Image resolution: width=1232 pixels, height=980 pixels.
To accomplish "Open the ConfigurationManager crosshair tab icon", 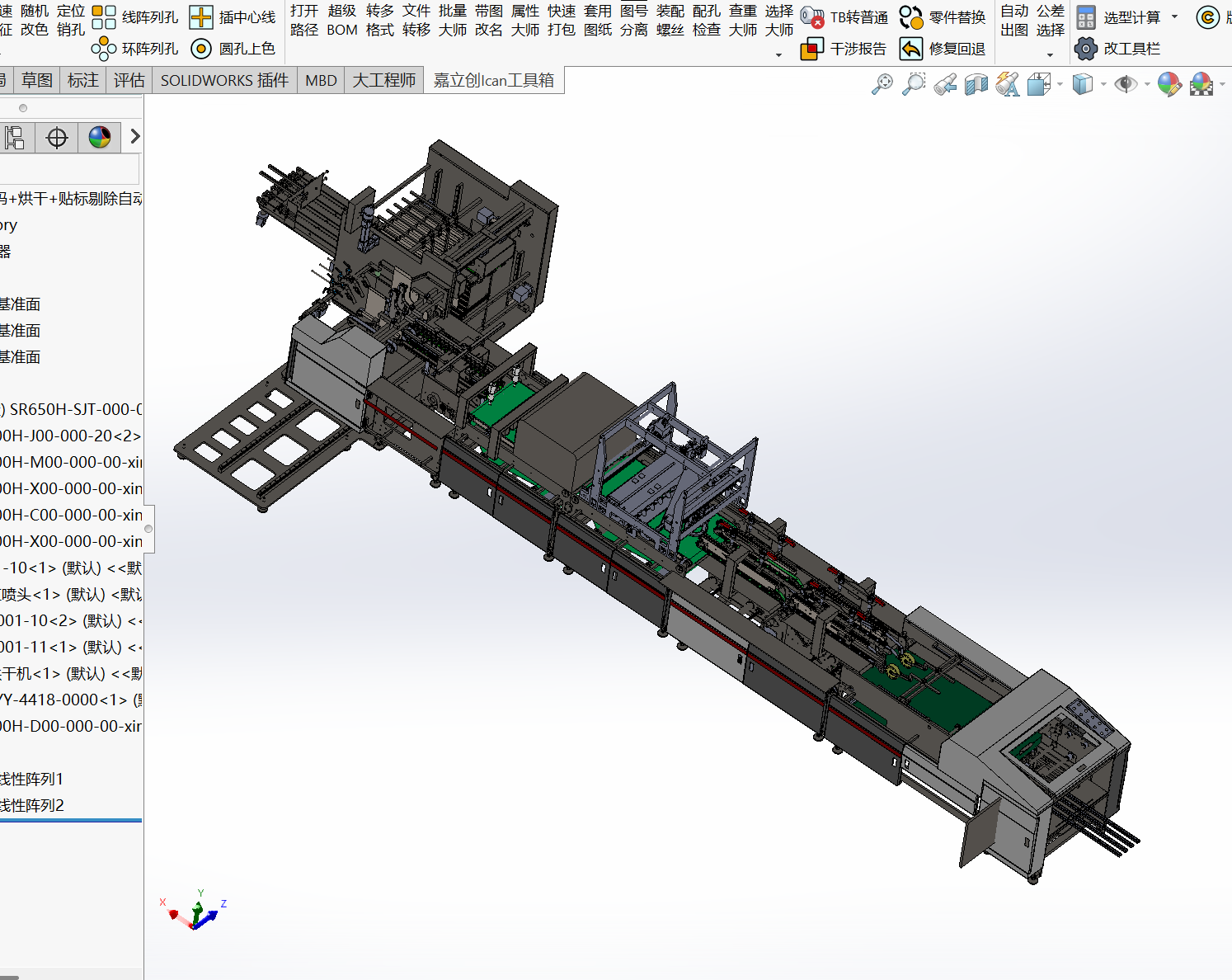I will [x=57, y=138].
